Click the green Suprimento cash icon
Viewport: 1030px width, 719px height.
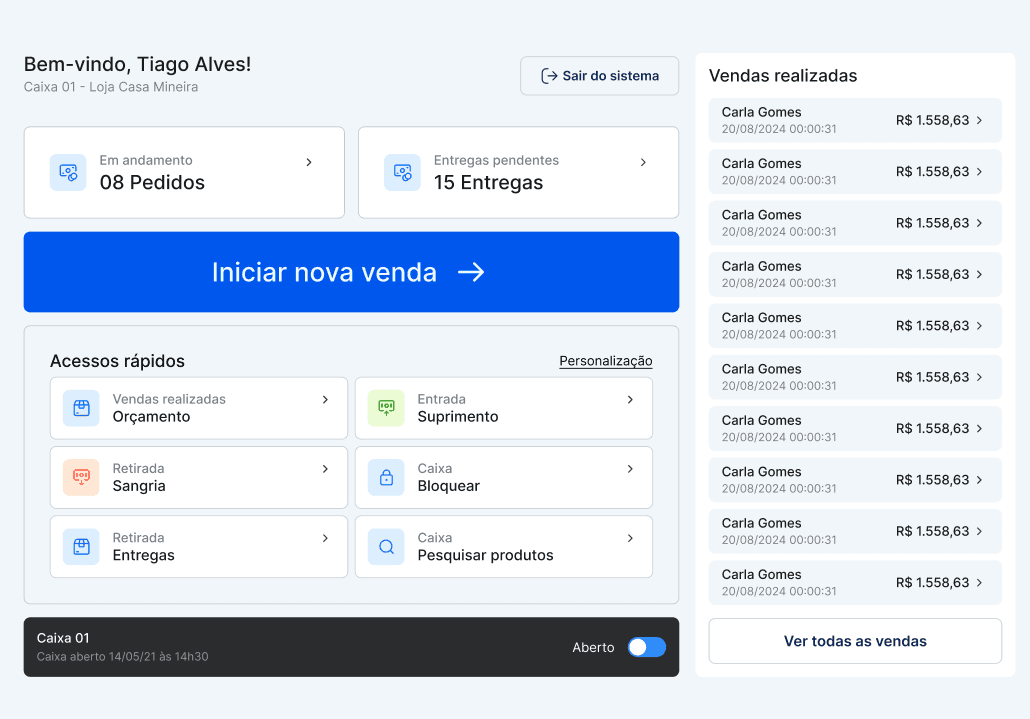[x=386, y=408]
